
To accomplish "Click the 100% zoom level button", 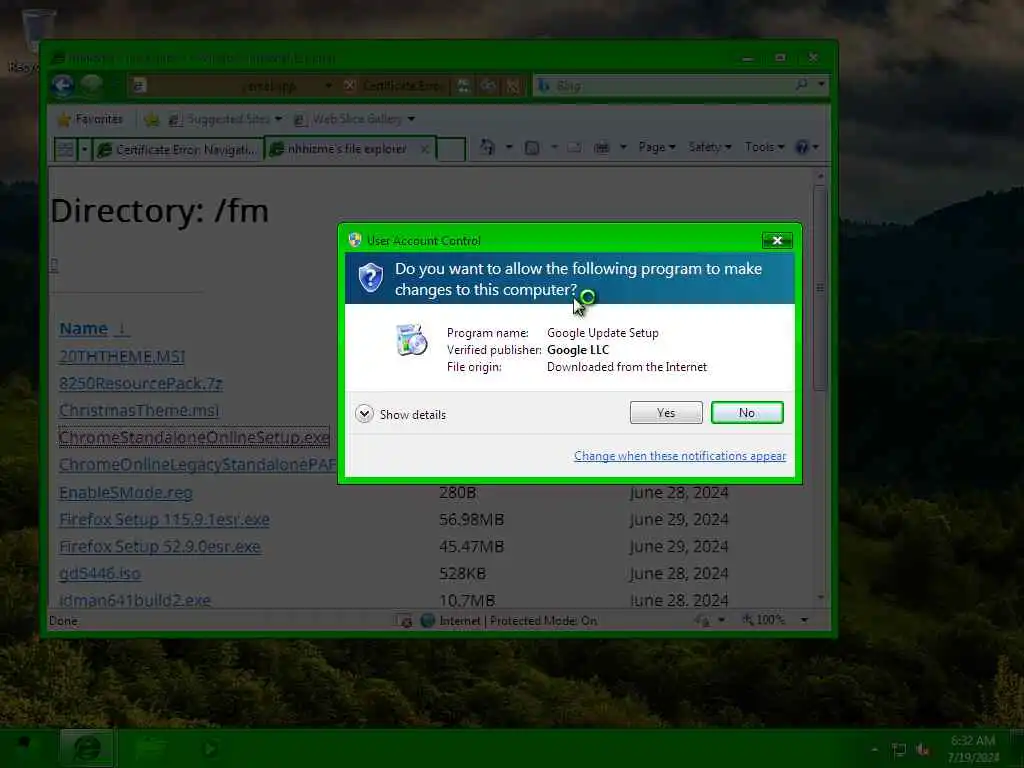I will tap(763, 620).
